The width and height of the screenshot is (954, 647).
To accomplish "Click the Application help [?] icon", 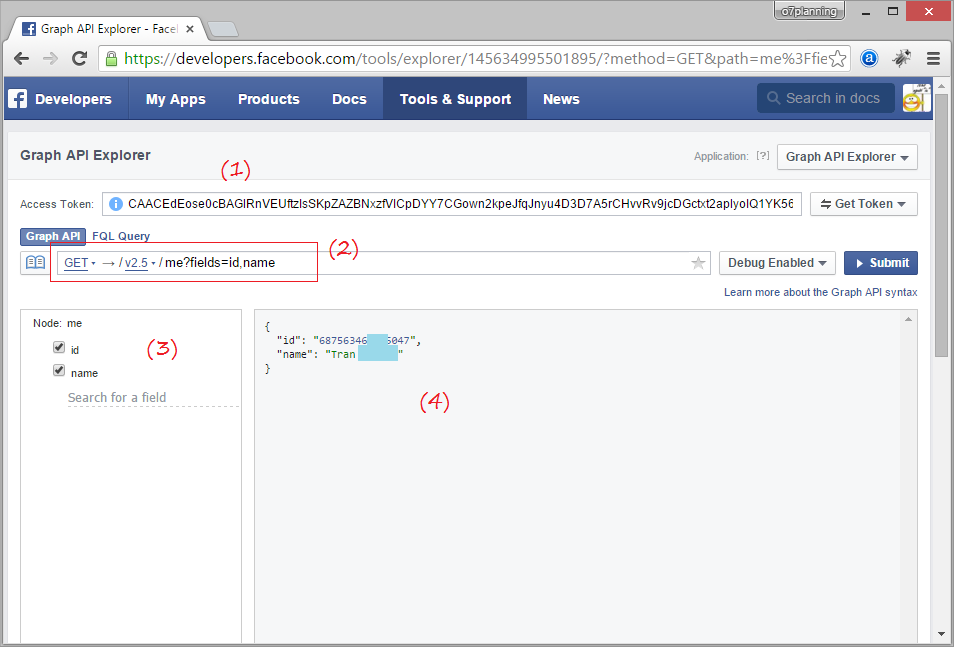I will (762, 156).
